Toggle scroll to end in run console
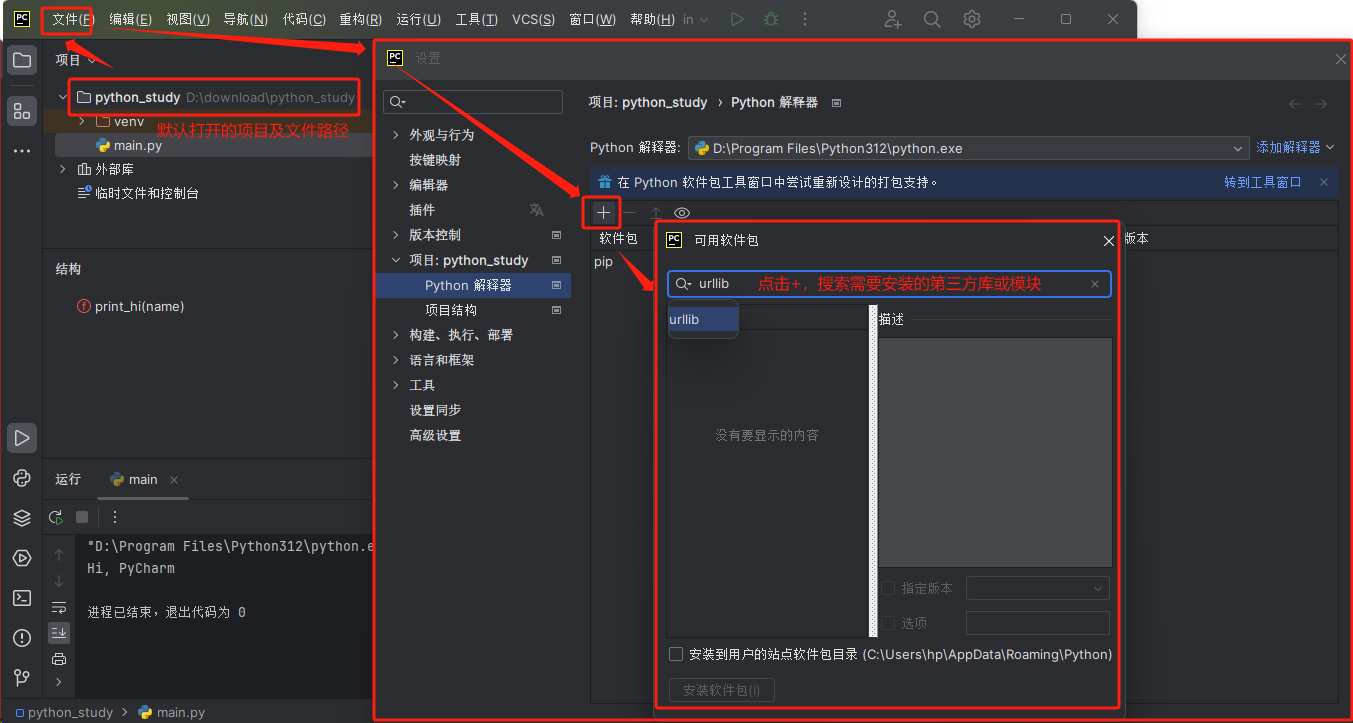The width and height of the screenshot is (1353, 723). 59,632
